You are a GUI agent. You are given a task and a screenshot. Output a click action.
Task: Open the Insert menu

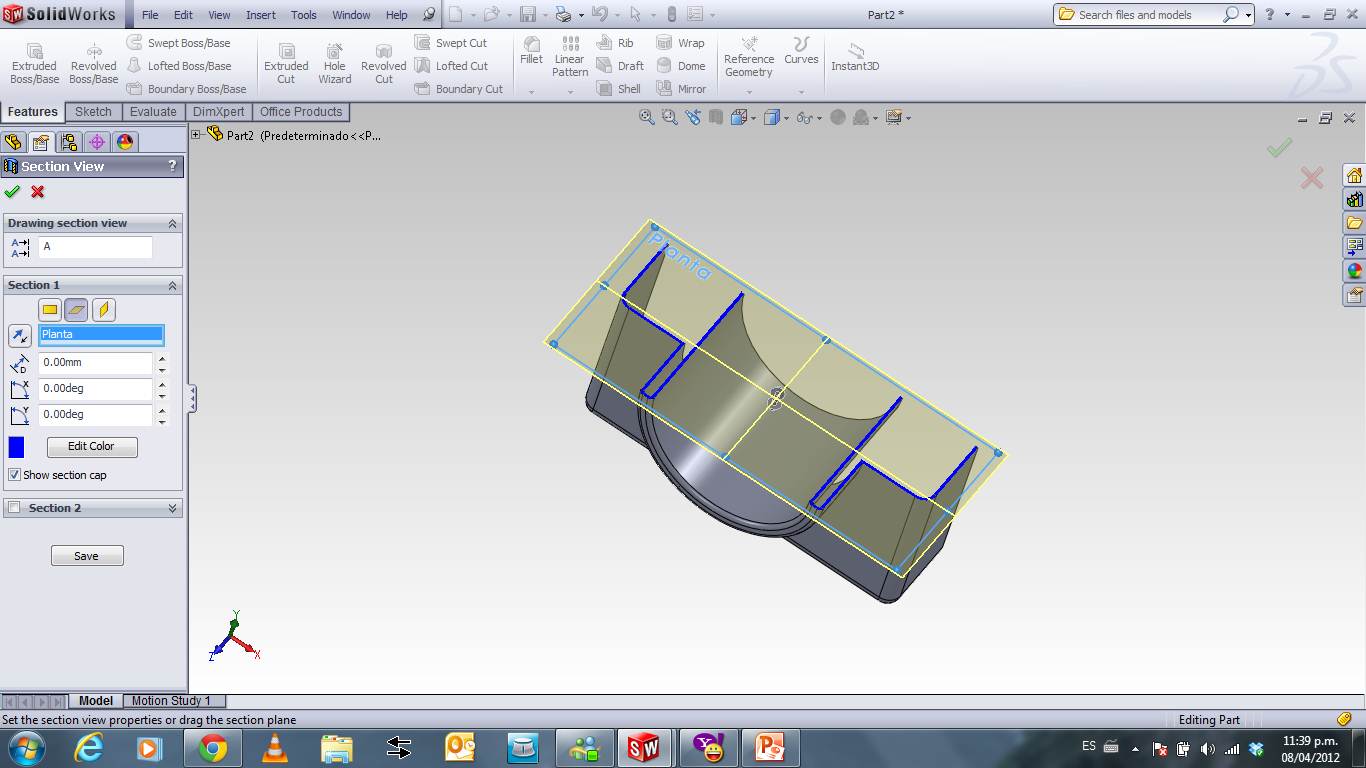[260, 15]
